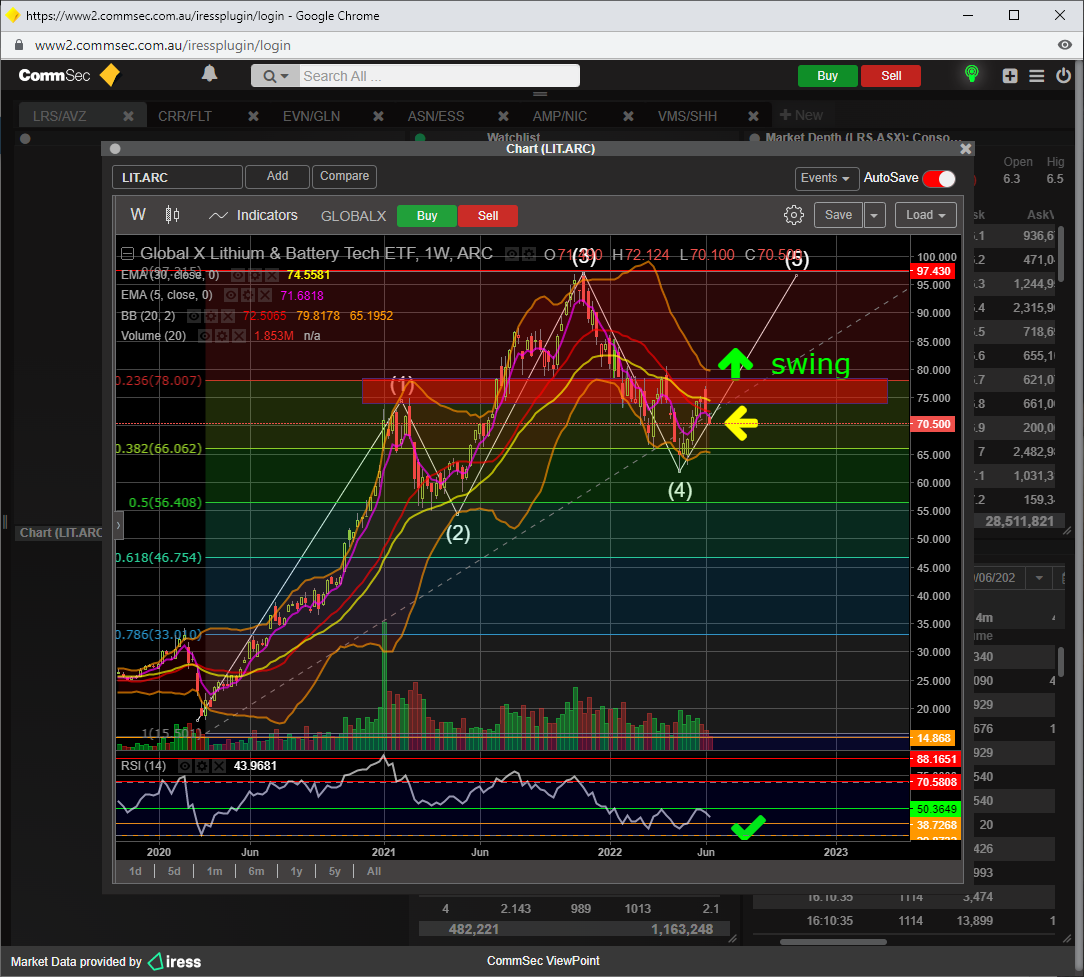Switch to the EVN/GLN tab
Screen dimensions: 1084x977
(x=311, y=116)
